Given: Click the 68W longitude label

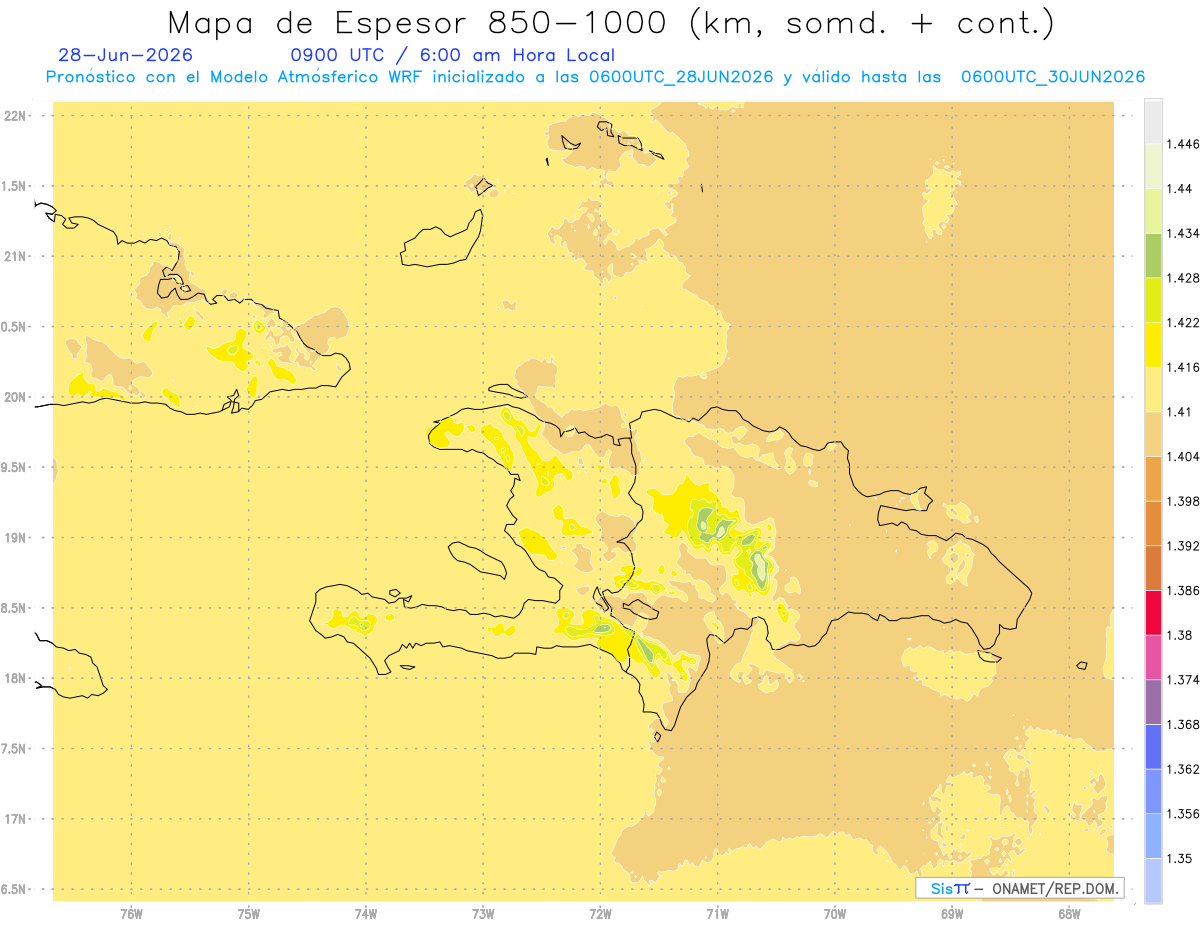Looking at the screenshot, I should [1069, 913].
